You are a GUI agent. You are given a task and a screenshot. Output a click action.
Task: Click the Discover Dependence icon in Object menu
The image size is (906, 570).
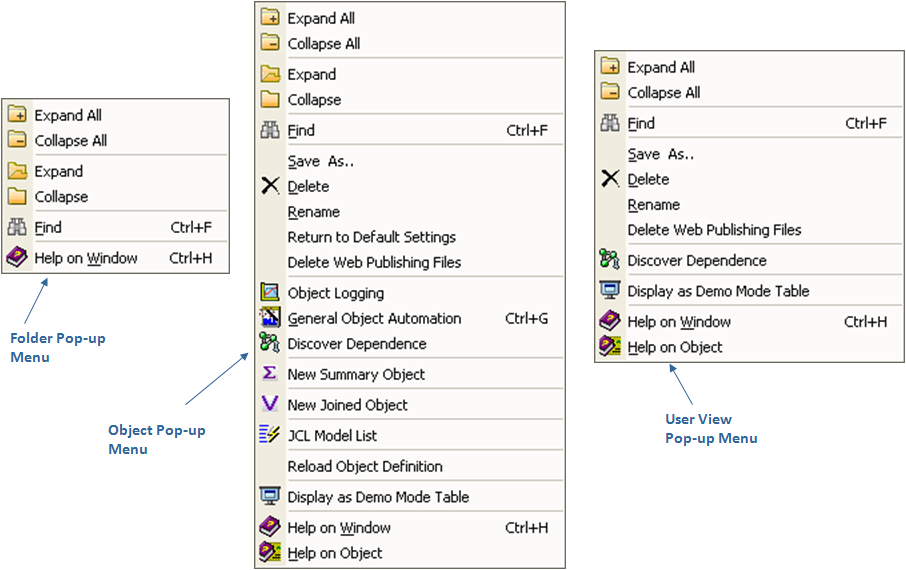click(270, 342)
